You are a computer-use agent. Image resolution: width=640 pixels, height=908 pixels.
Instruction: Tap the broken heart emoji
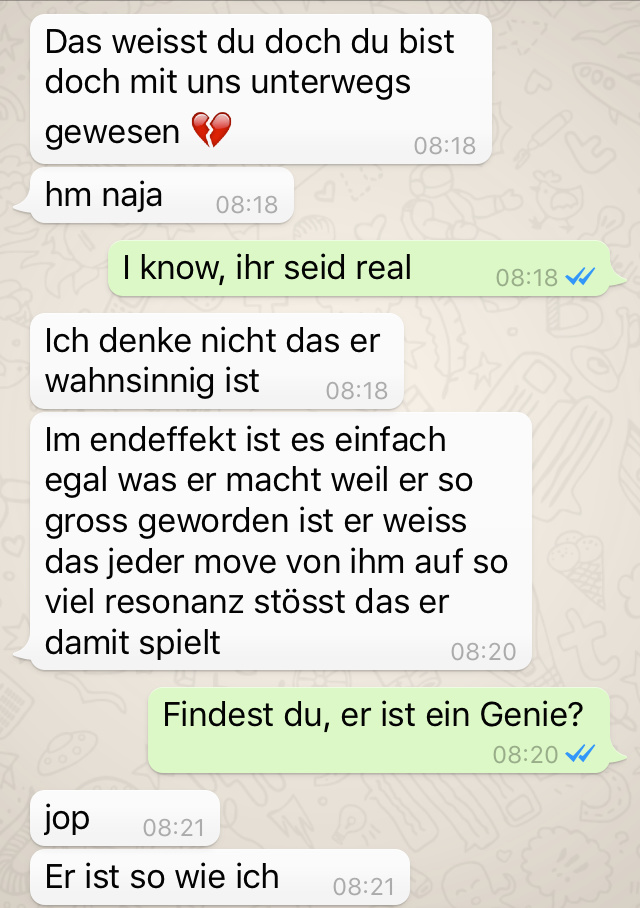[211, 130]
